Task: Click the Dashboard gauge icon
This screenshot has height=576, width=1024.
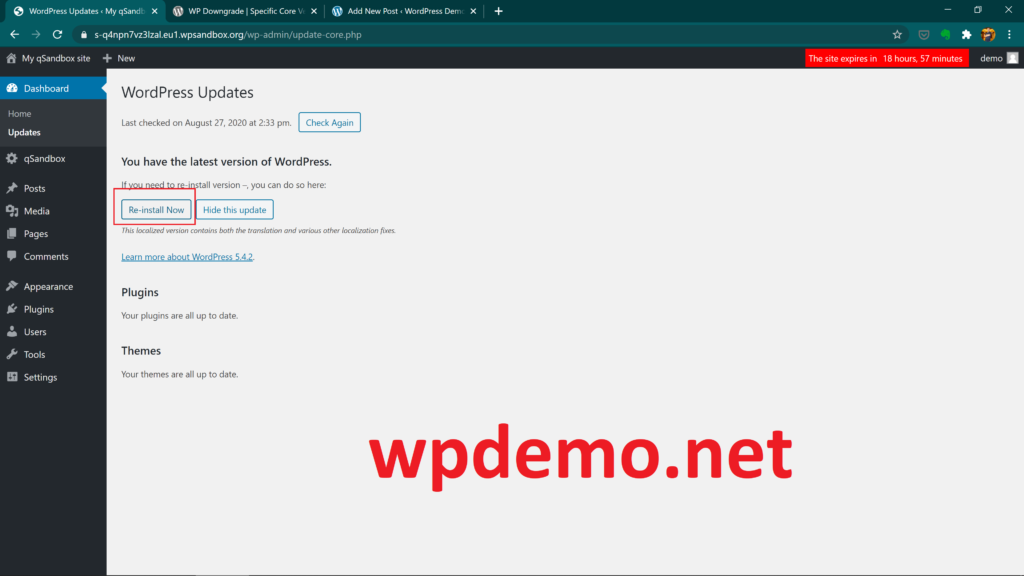Action: pyautogui.click(x=12, y=88)
